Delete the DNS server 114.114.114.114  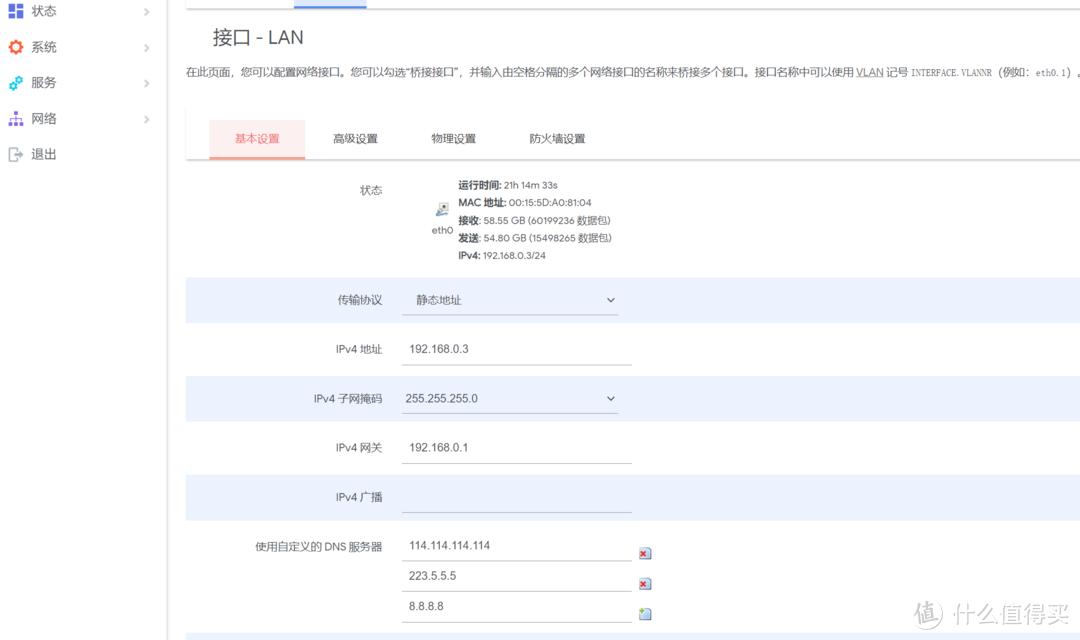pyautogui.click(x=644, y=553)
